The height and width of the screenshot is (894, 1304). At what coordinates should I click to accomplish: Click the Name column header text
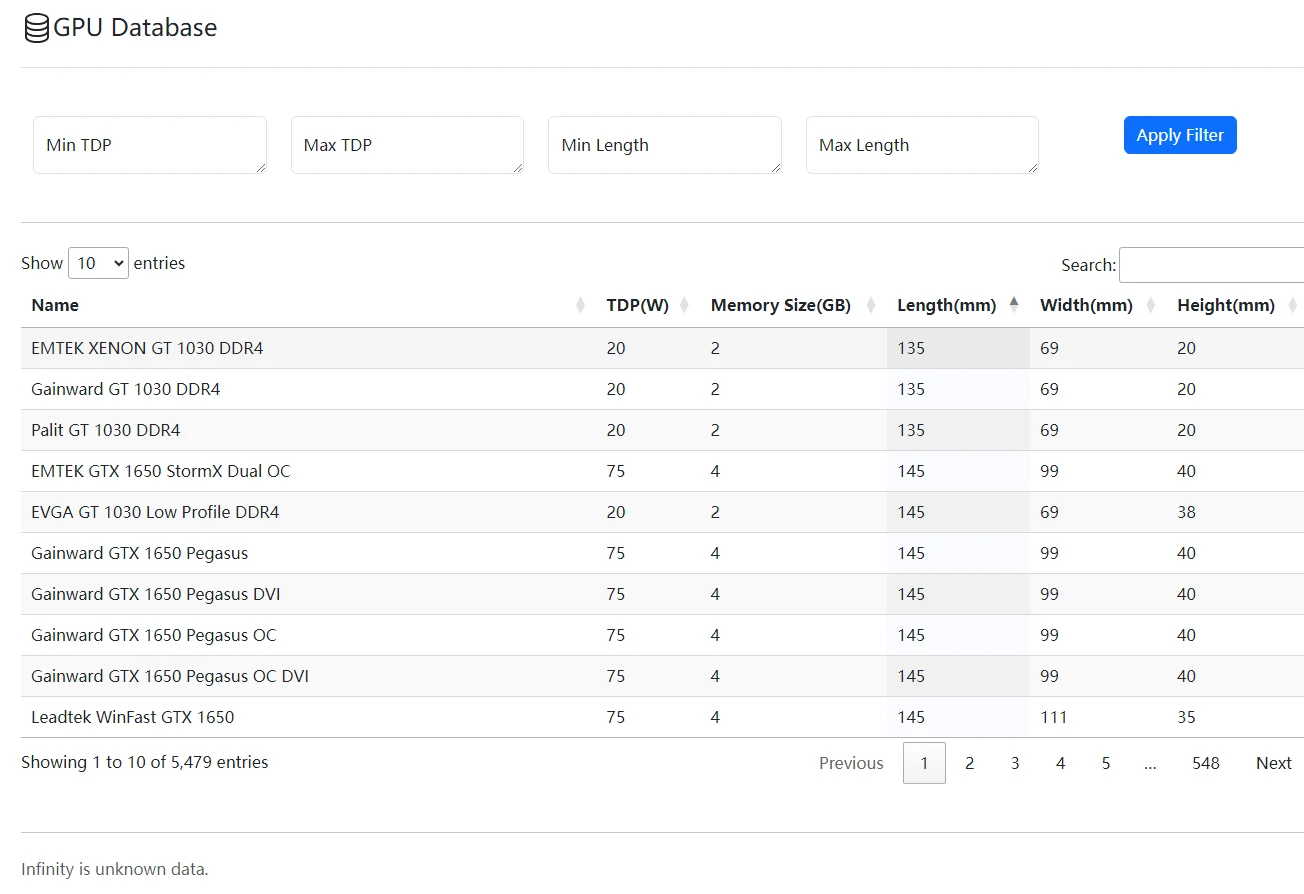(55, 305)
